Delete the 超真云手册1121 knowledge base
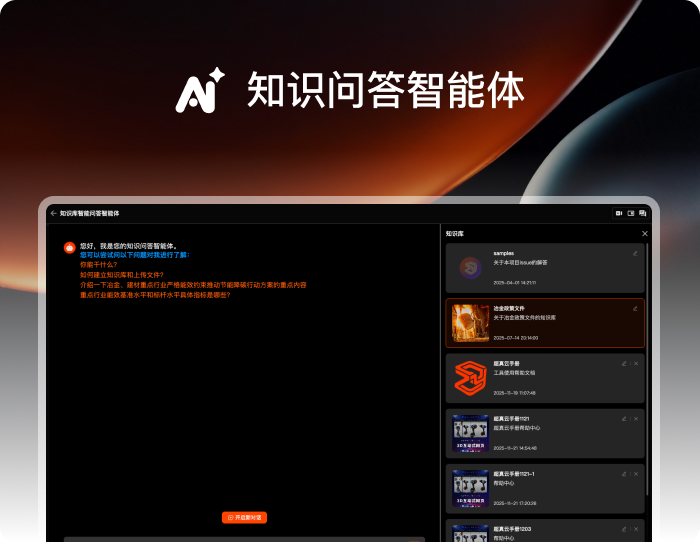 pos(635,418)
